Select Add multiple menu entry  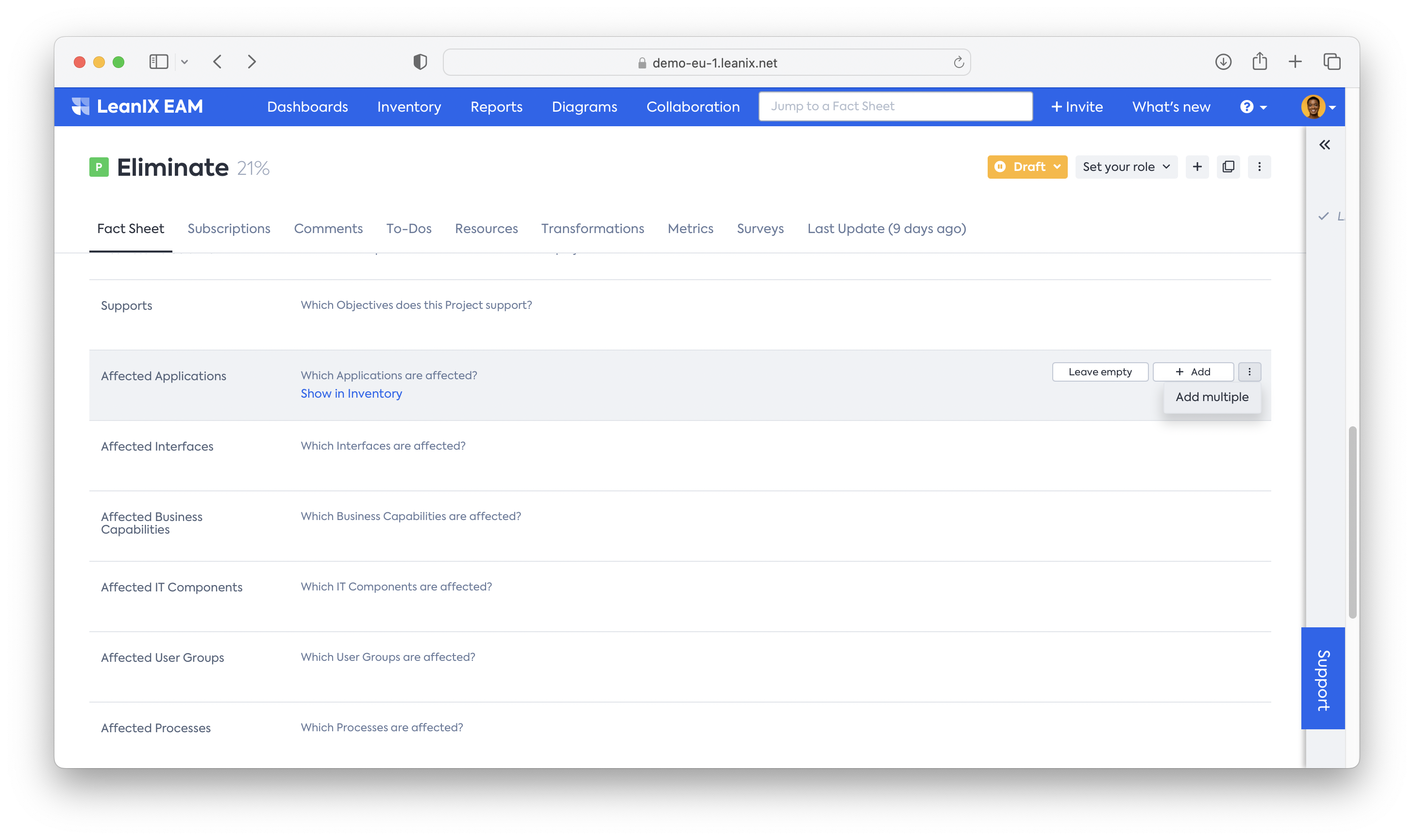[1212, 397]
